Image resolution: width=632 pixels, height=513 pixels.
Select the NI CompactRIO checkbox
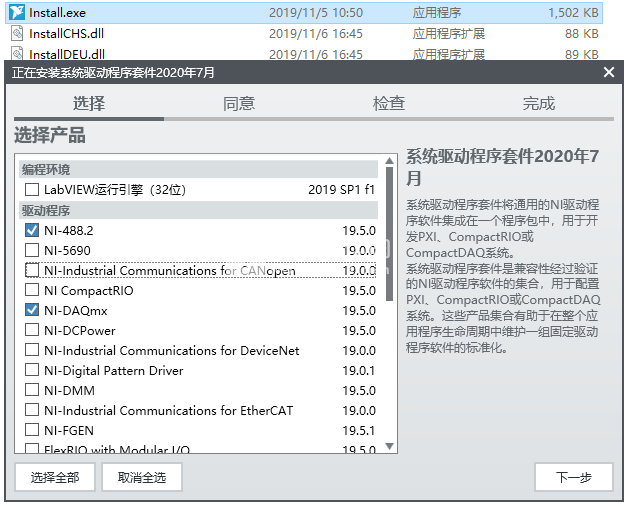(x=32, y=290)
